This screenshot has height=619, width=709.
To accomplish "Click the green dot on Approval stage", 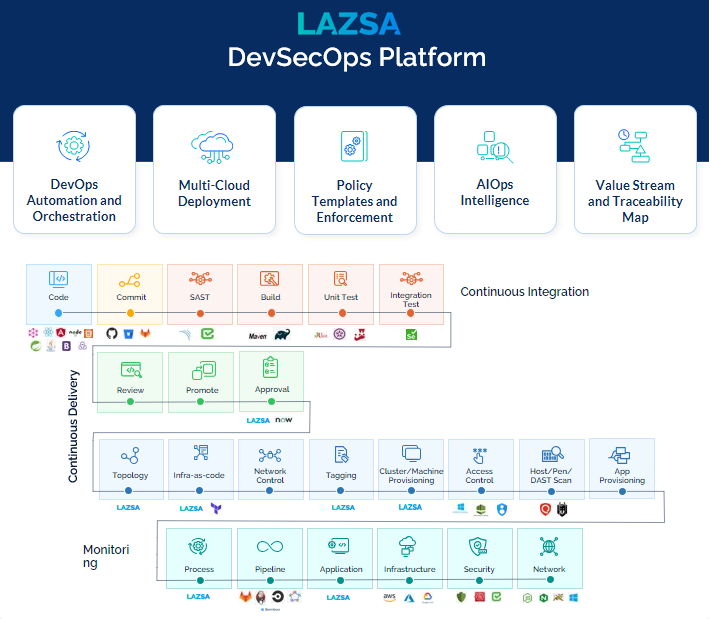I will click(271, 402).
